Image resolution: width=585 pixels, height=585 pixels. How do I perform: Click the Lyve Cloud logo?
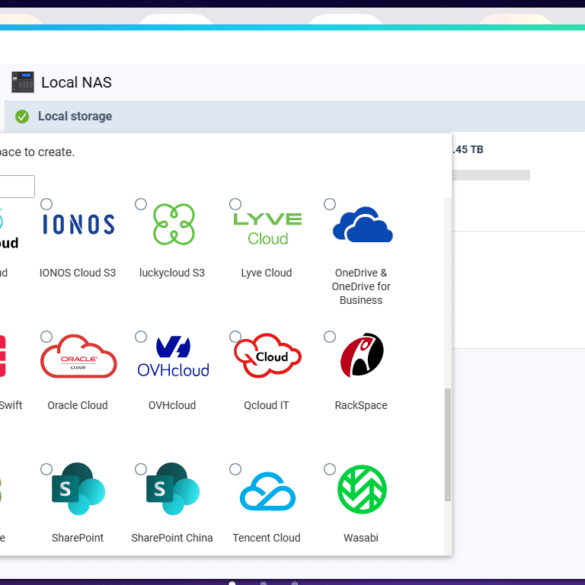268,228
